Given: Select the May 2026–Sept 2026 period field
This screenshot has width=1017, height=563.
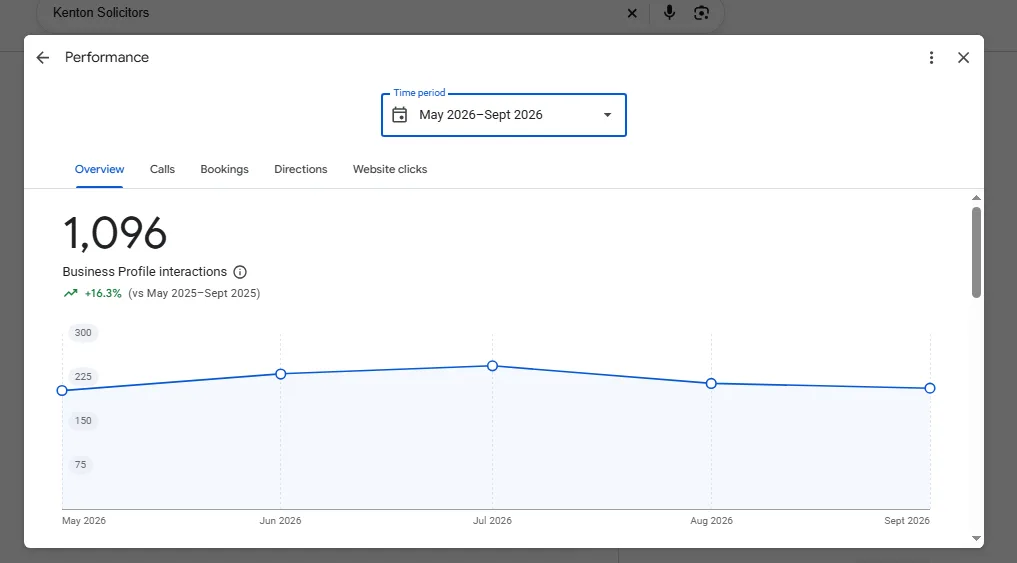Looking at the screenshot, I should 504,115.
